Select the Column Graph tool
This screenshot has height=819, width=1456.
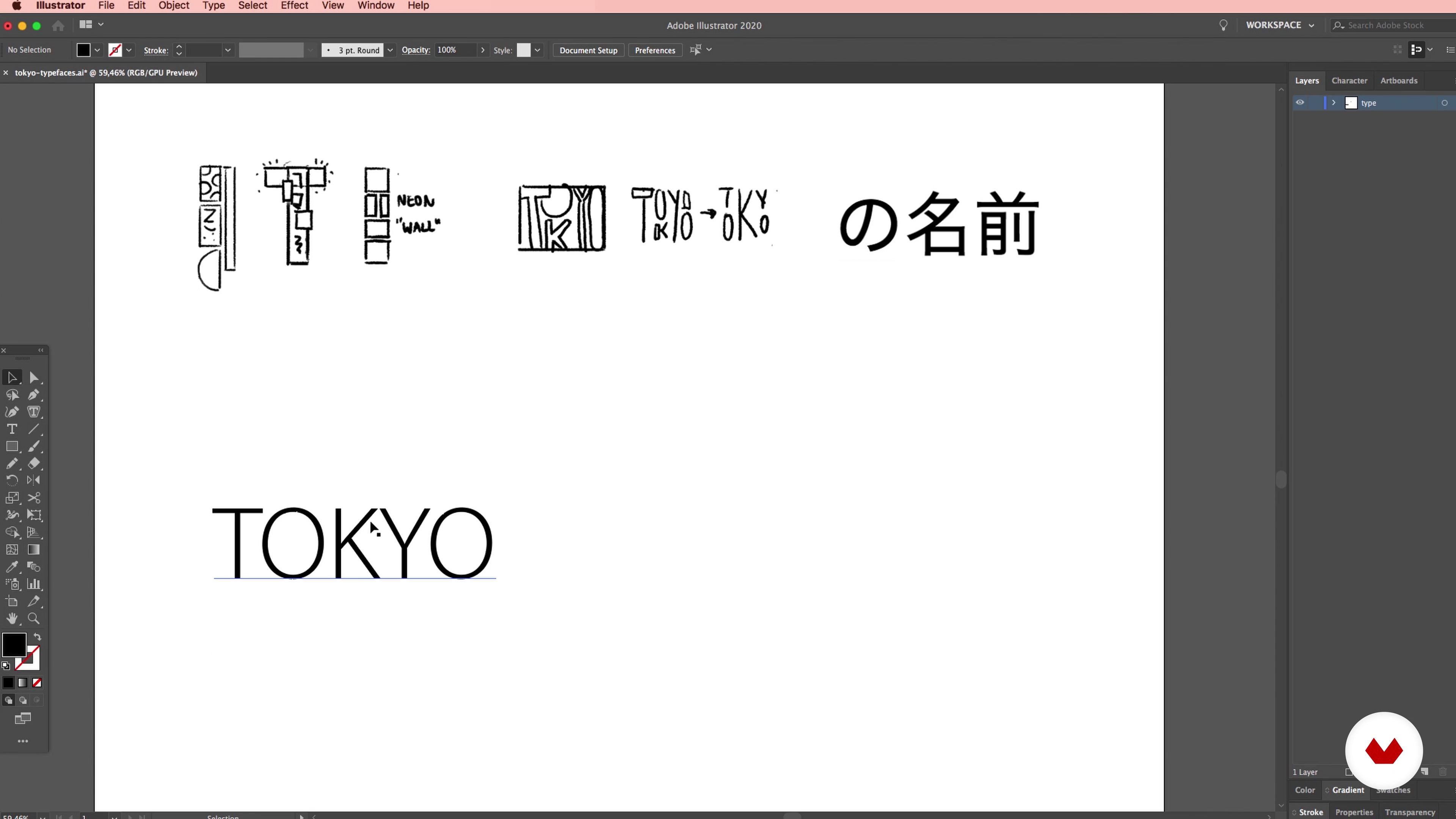[x=33, y=584]
